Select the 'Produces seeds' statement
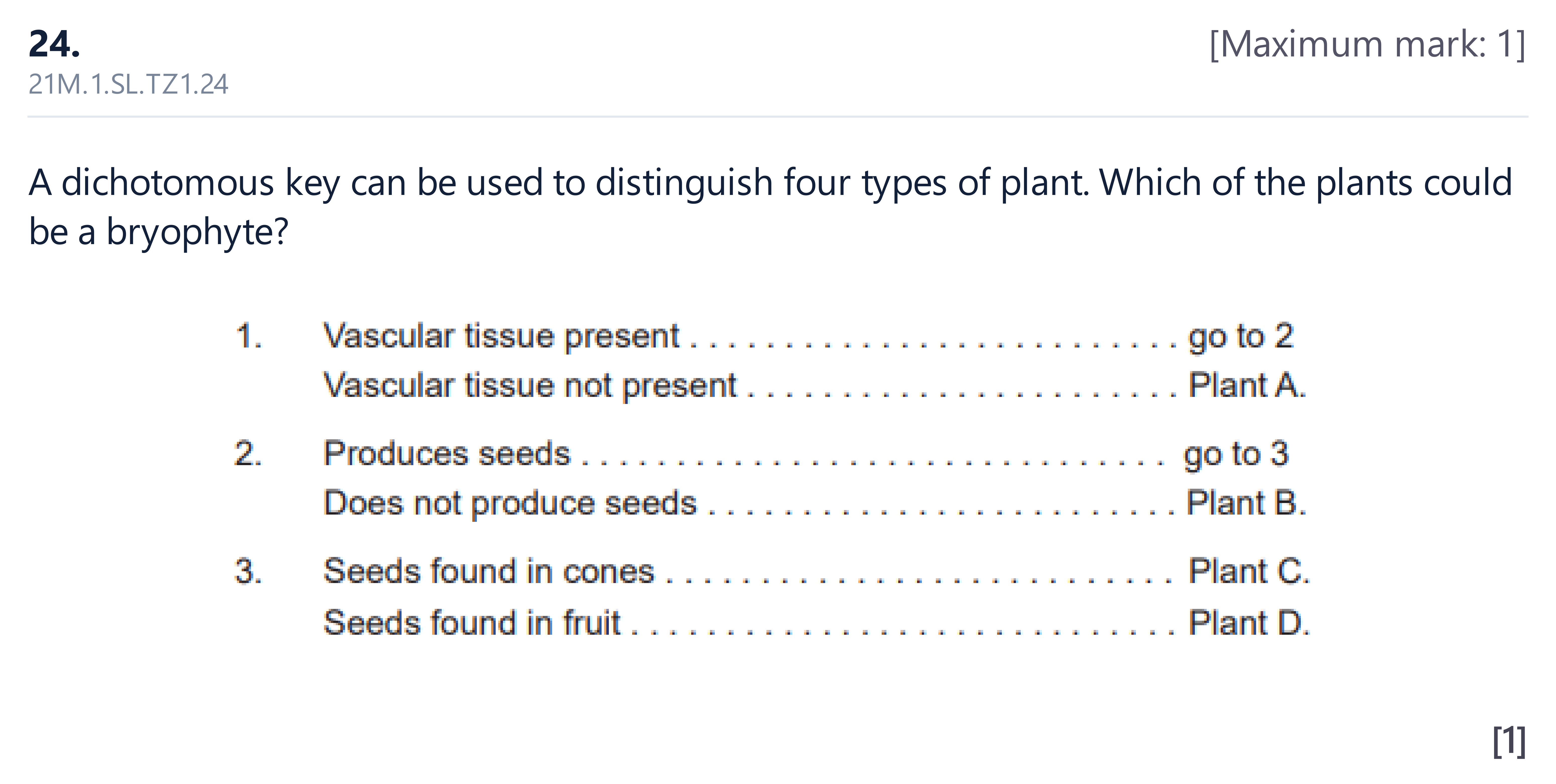This screenshot has height=784, width=1556. (x=447, y=453)
